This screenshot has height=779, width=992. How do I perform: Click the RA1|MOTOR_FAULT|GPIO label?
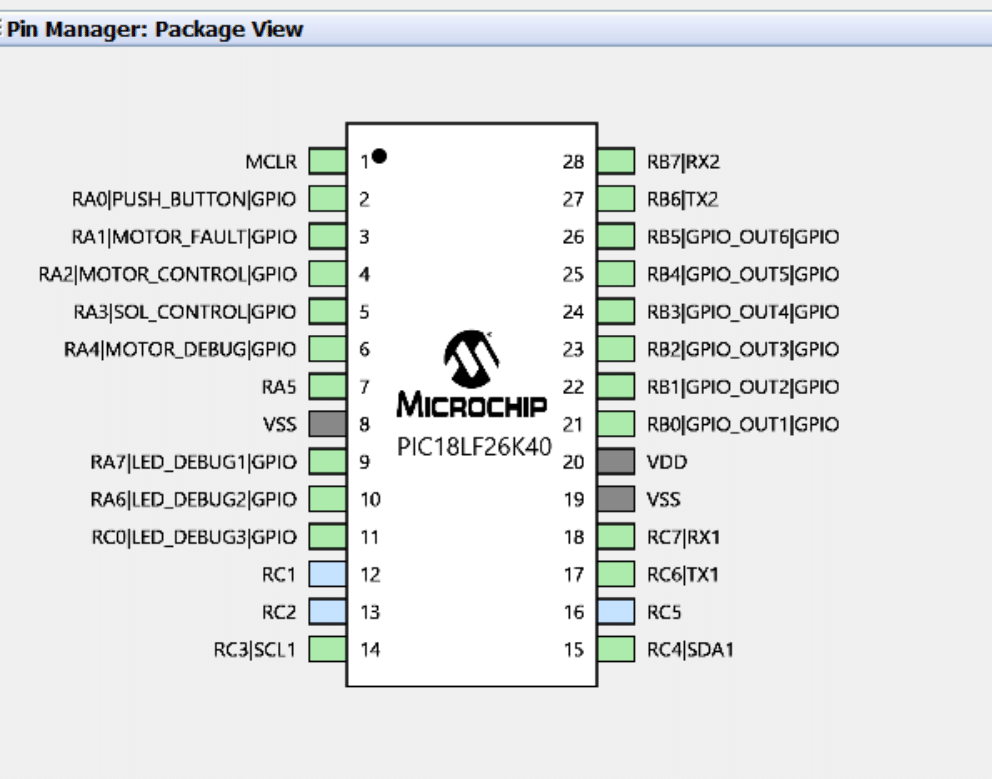(x=184, y=237)
